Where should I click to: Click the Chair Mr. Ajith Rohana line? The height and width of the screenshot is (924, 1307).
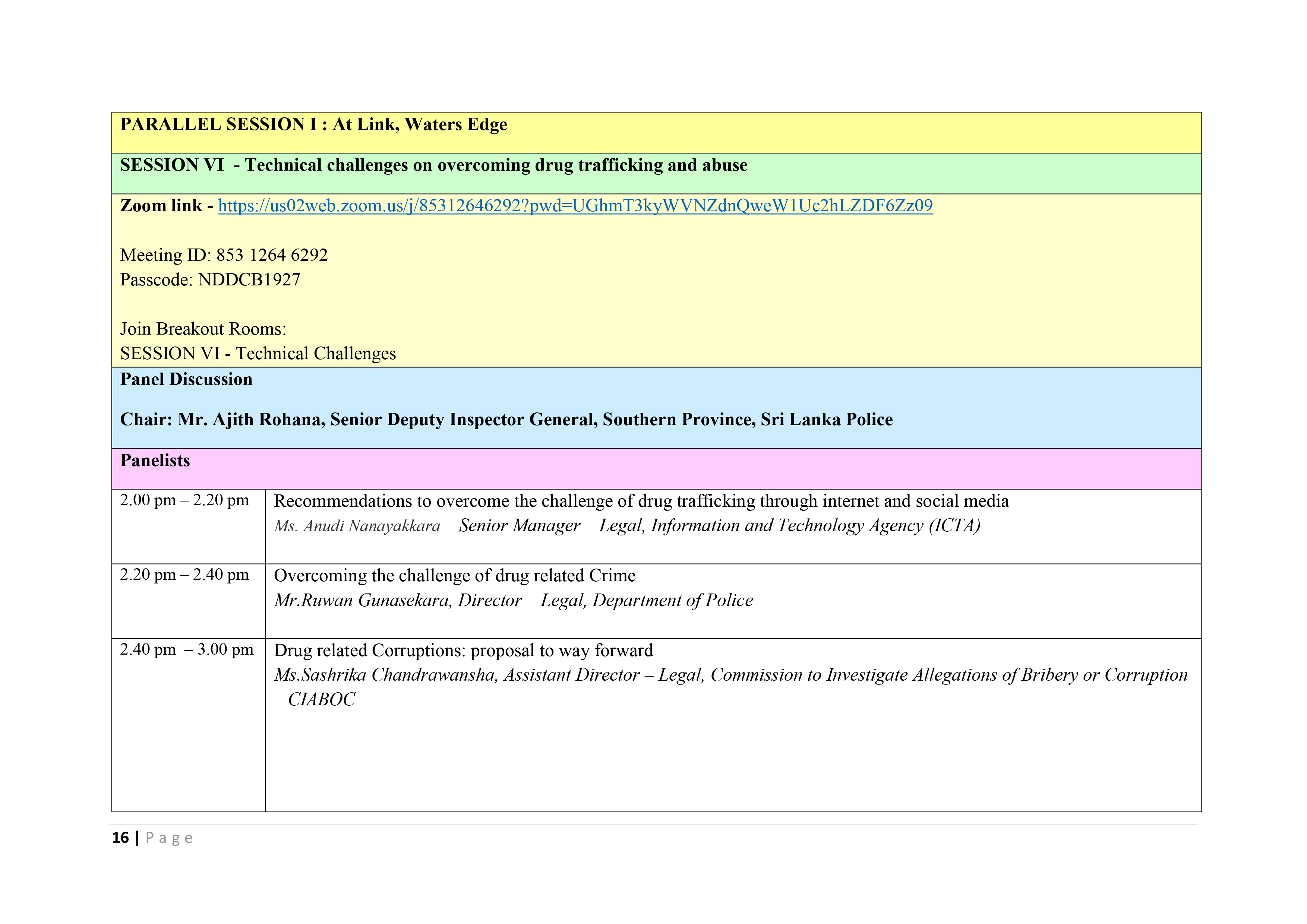[506, 419]
